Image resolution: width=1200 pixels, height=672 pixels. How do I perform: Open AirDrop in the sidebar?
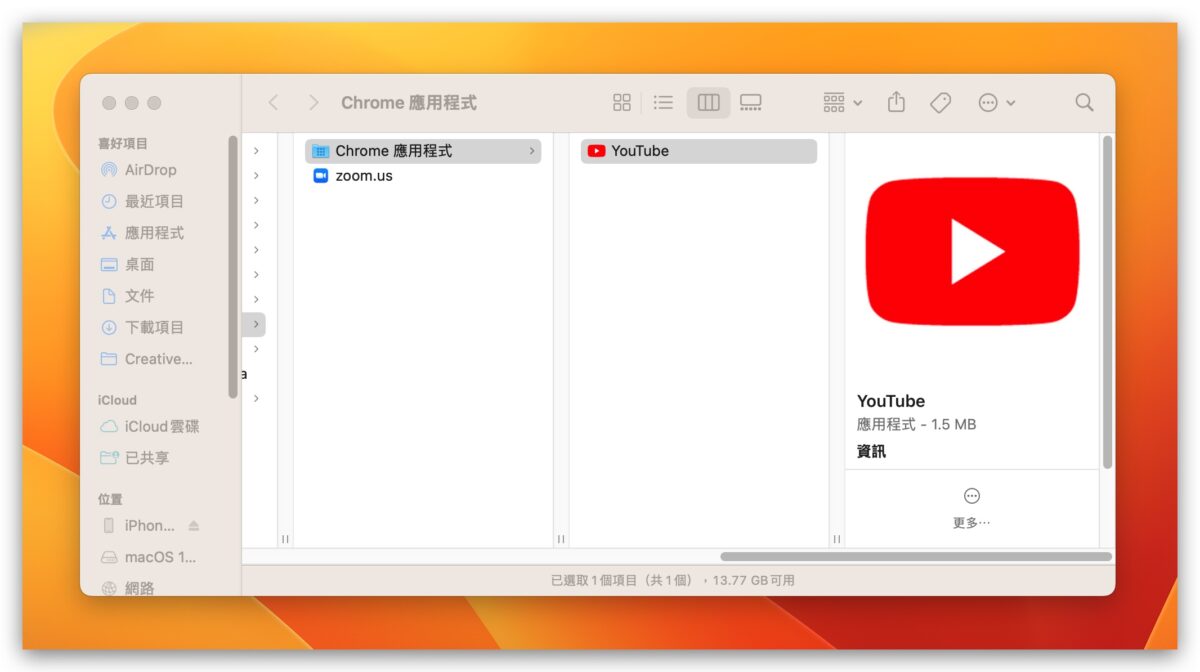pyautogui.click(x=150, y=170)
